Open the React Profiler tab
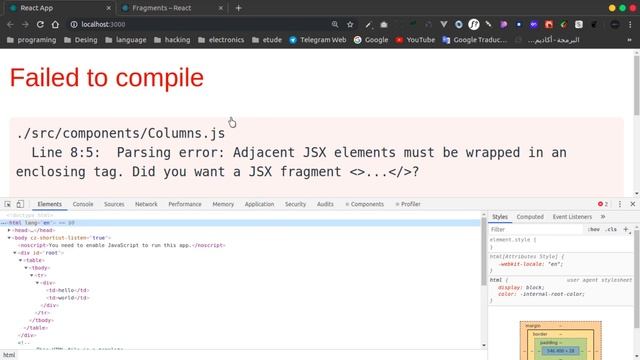 click(x=408, y=204)
